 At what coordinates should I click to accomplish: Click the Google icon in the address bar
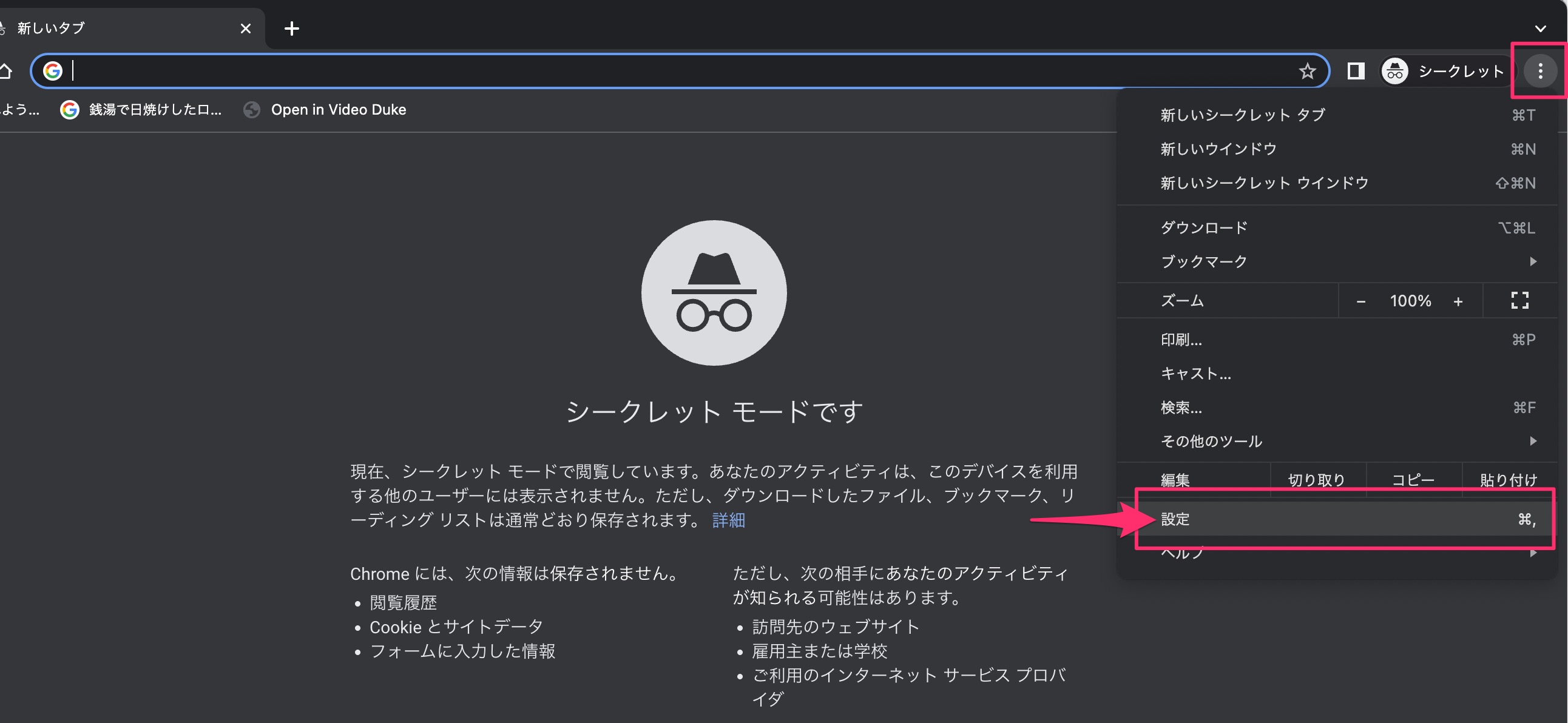pyautogui.click(x=52, y=71)
